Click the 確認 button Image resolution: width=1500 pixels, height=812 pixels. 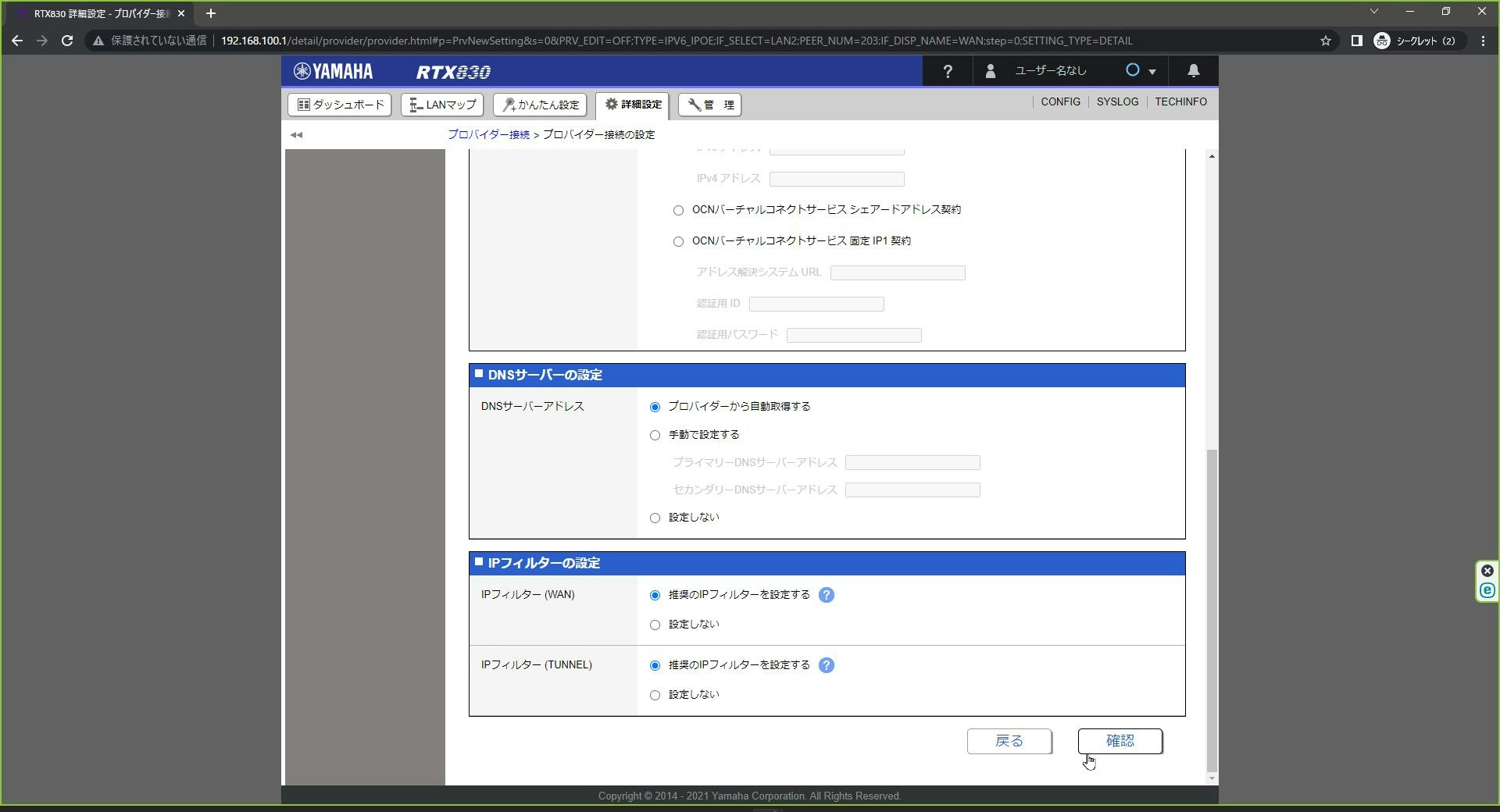(x=1120, y=741)
